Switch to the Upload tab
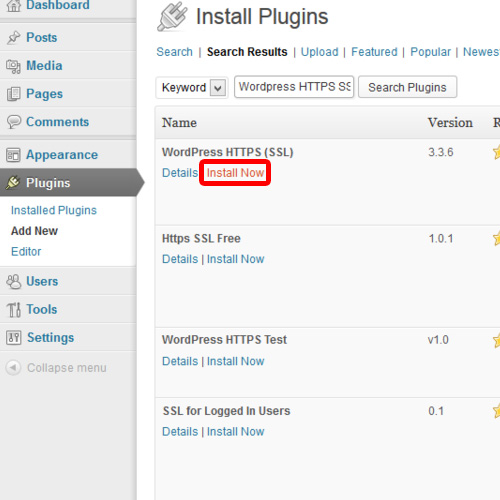The width and height of the screenshot is (500, 500). [320, 52]
